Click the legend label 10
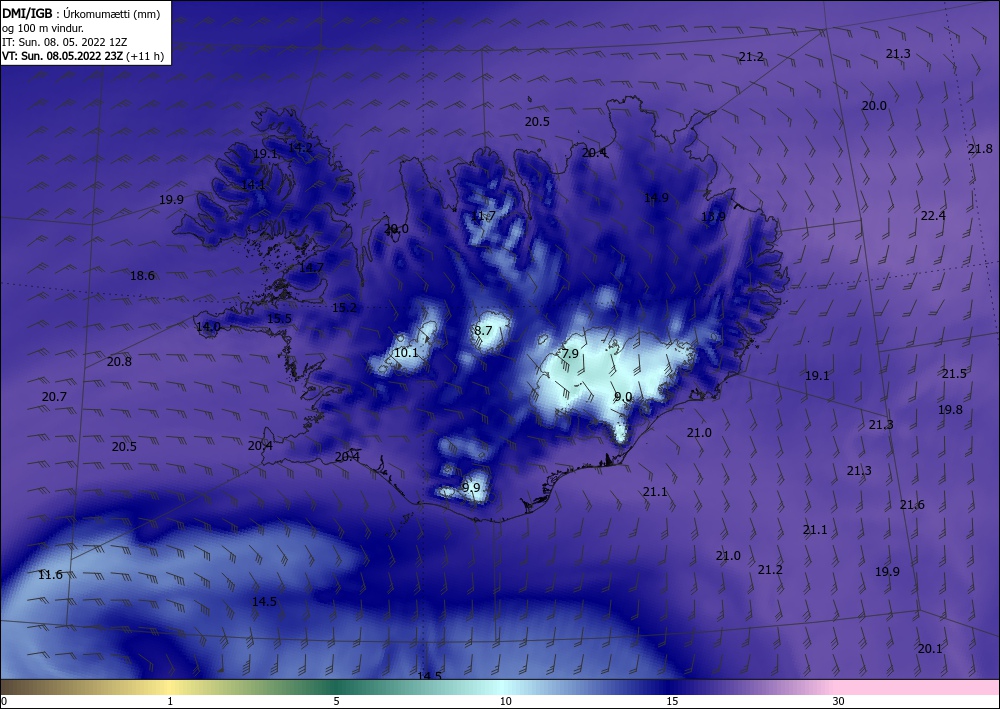 click(x=505, y=701)
